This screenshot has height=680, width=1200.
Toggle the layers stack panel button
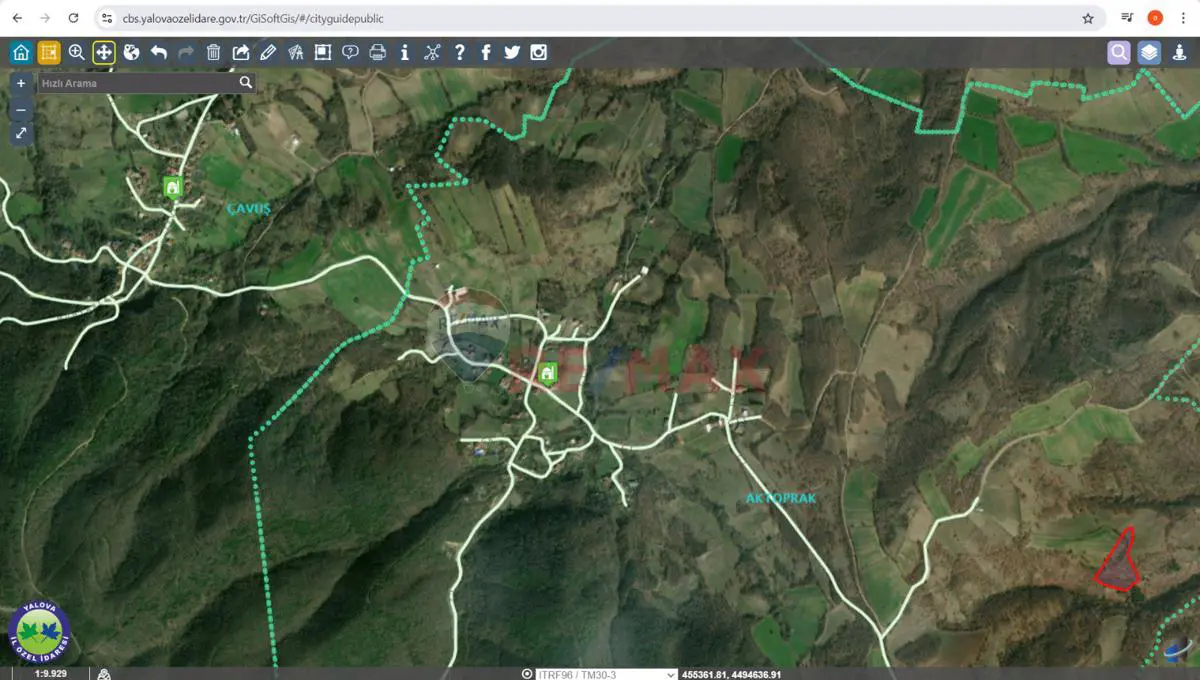pyautogui.click(x=1150, y=52)
